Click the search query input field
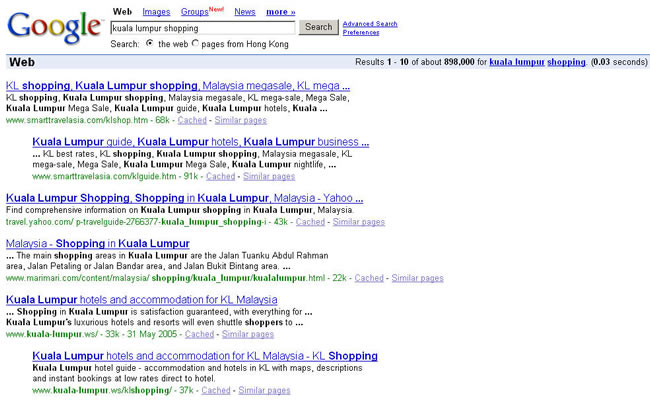This screenshot has width=650, height=402. coord(202,28)
